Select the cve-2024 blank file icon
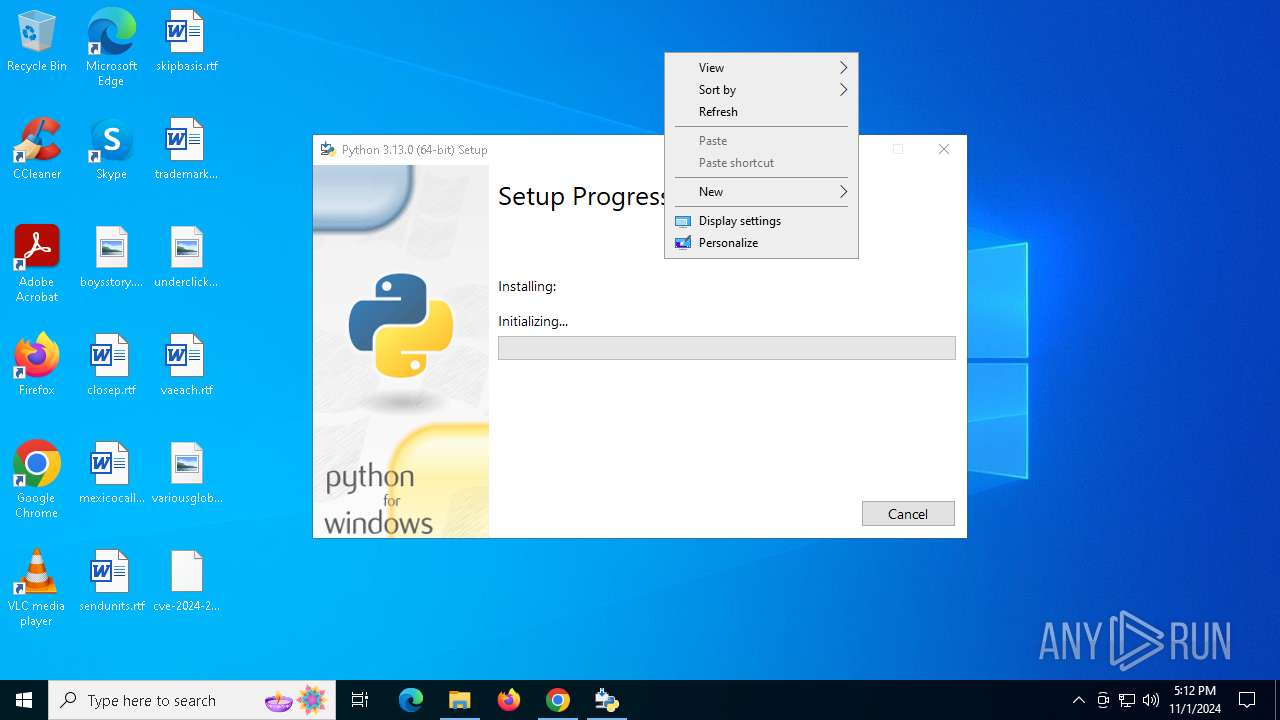 [x=186, y=582]
